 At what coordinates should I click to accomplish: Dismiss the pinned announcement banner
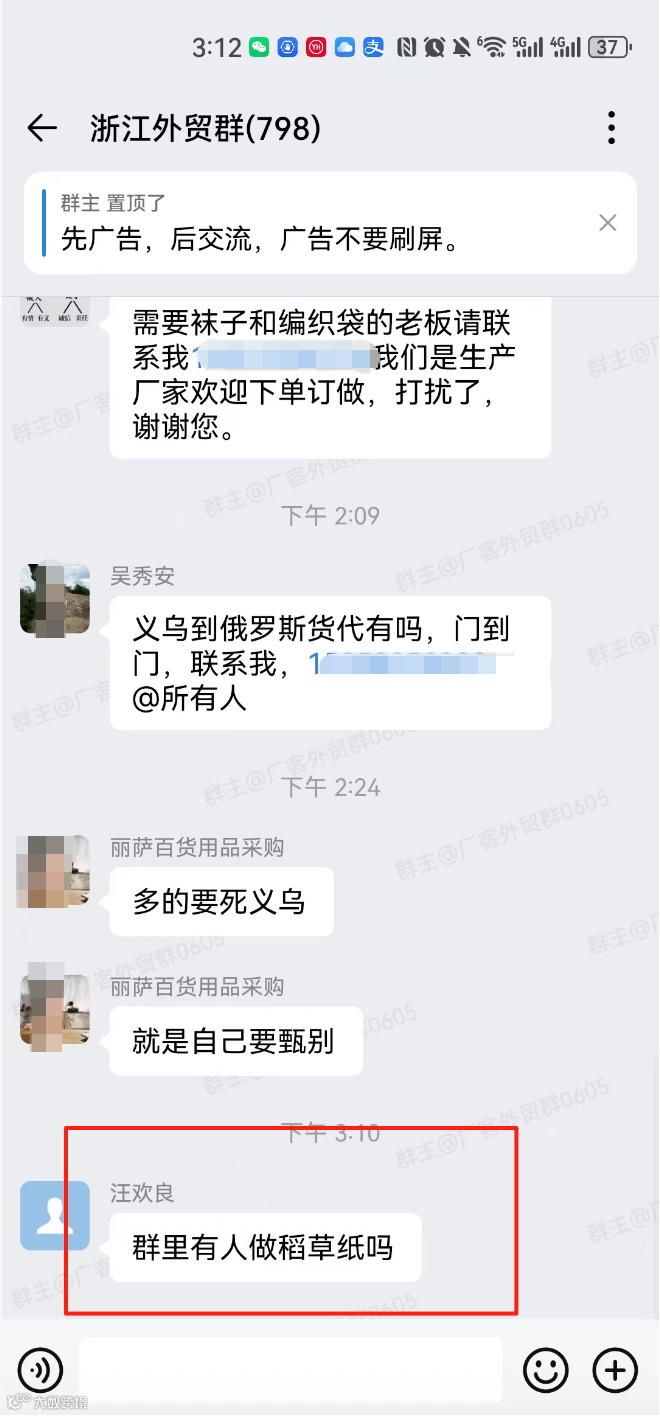[608, 223]
